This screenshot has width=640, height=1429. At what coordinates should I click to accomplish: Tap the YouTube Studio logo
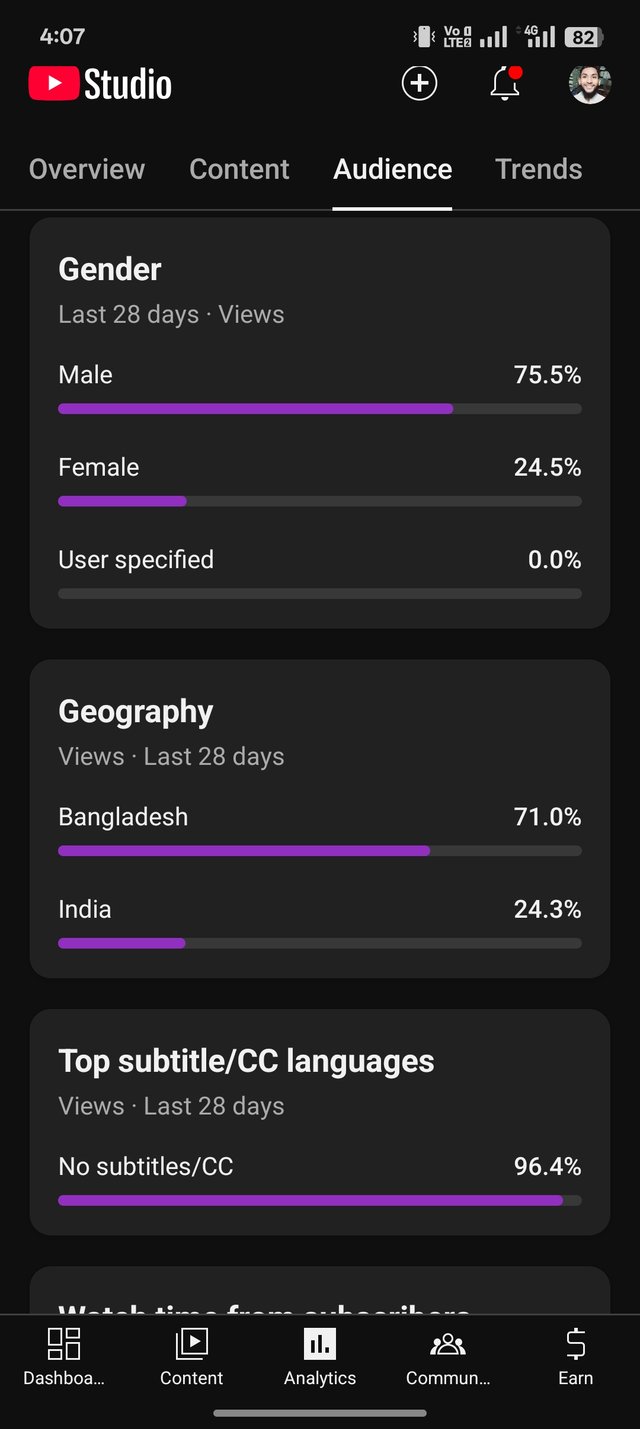pyautogui.click(x=100, y=84)
